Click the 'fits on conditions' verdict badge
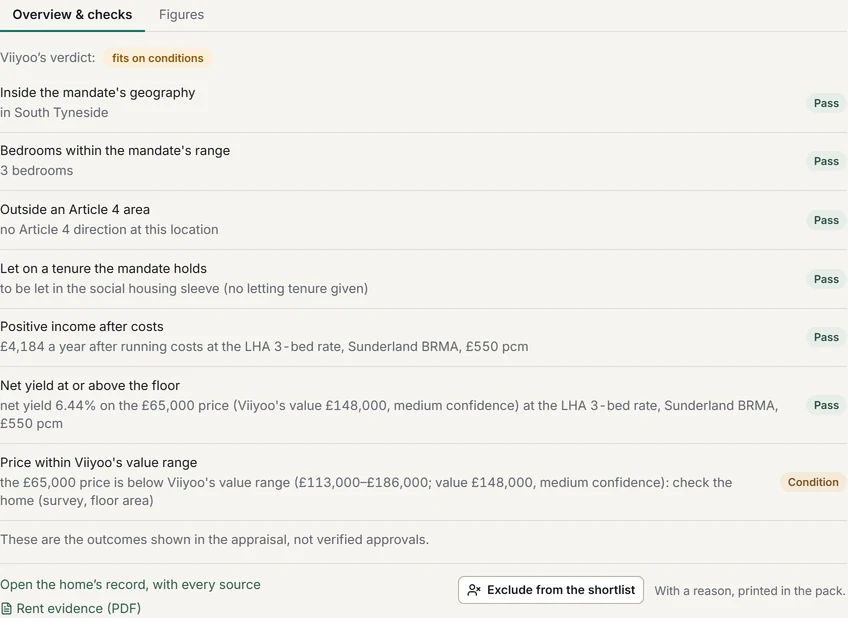The height and width of the screenshot is (618, 848). pos(157,58)
